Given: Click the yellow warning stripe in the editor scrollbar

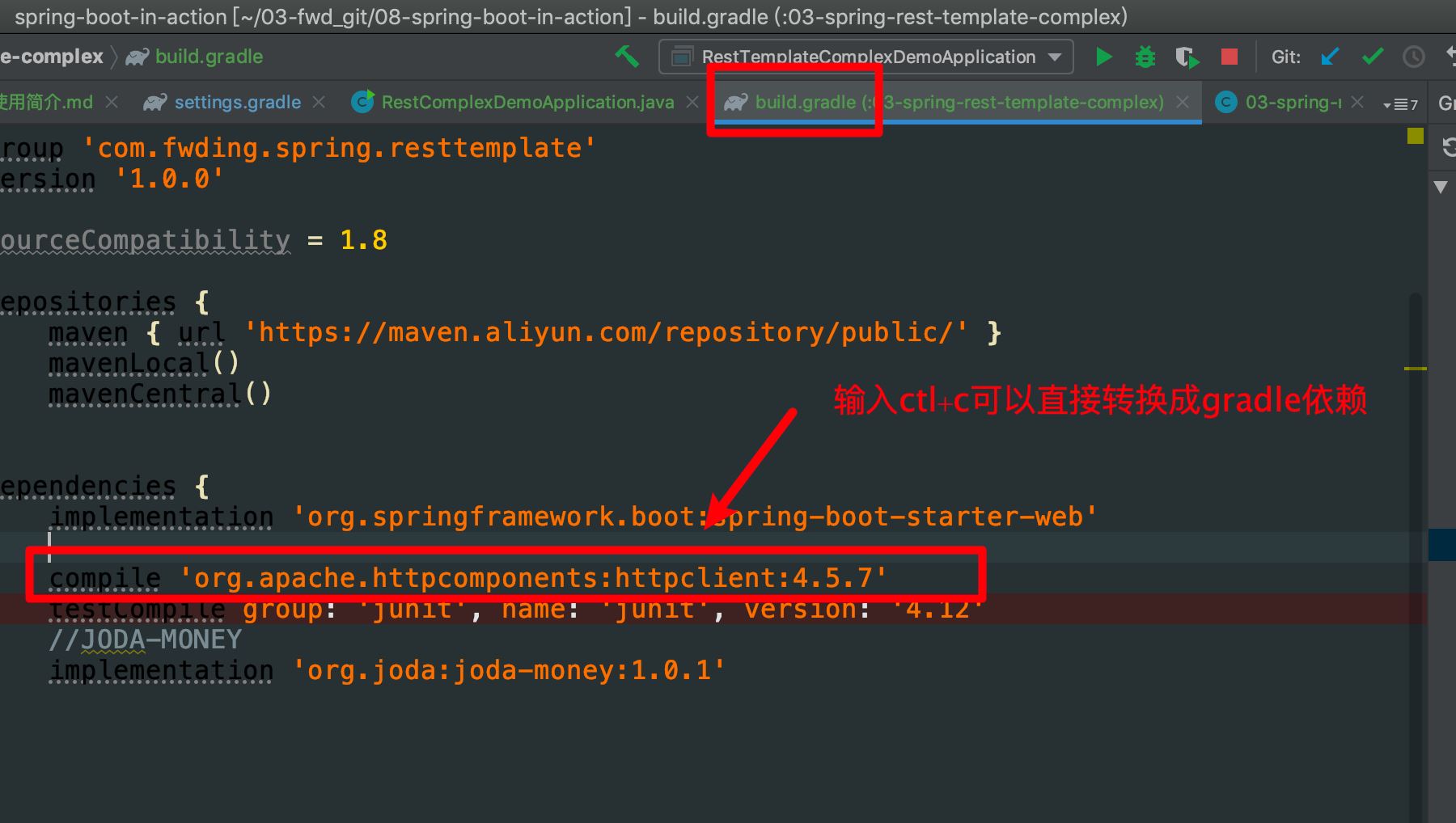Looking at the screenshot, I should pos(1415,136).
